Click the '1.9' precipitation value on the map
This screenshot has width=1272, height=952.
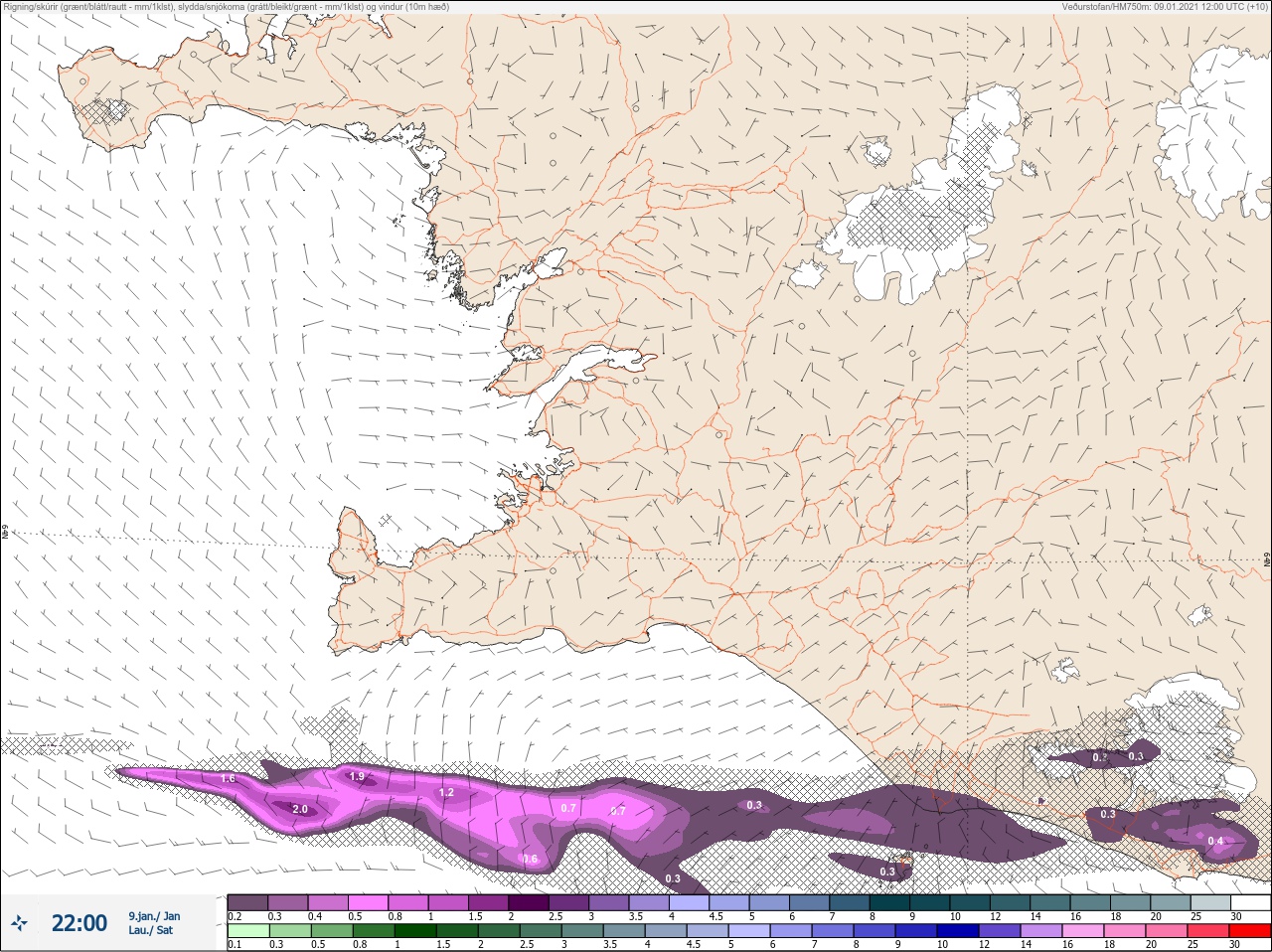point(357,776)
